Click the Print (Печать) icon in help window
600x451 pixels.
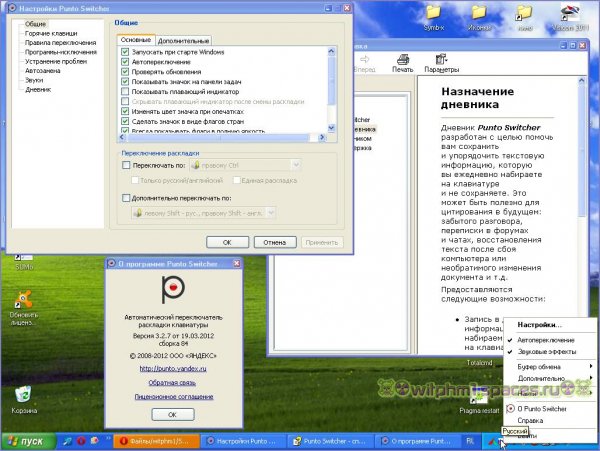403,63
